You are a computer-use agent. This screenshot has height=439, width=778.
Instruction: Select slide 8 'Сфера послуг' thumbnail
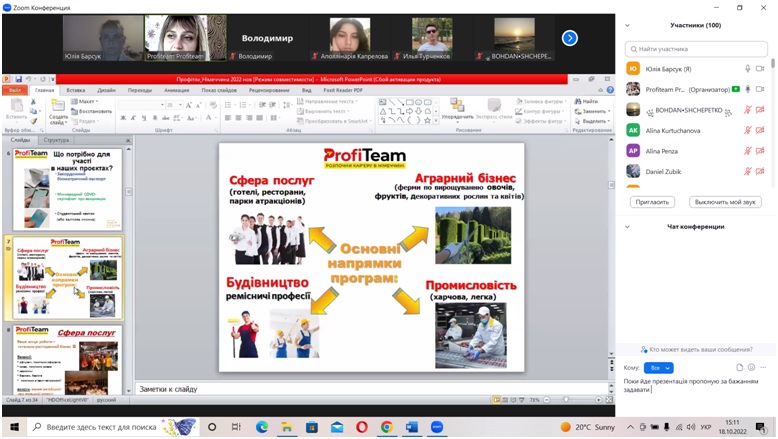67,360
